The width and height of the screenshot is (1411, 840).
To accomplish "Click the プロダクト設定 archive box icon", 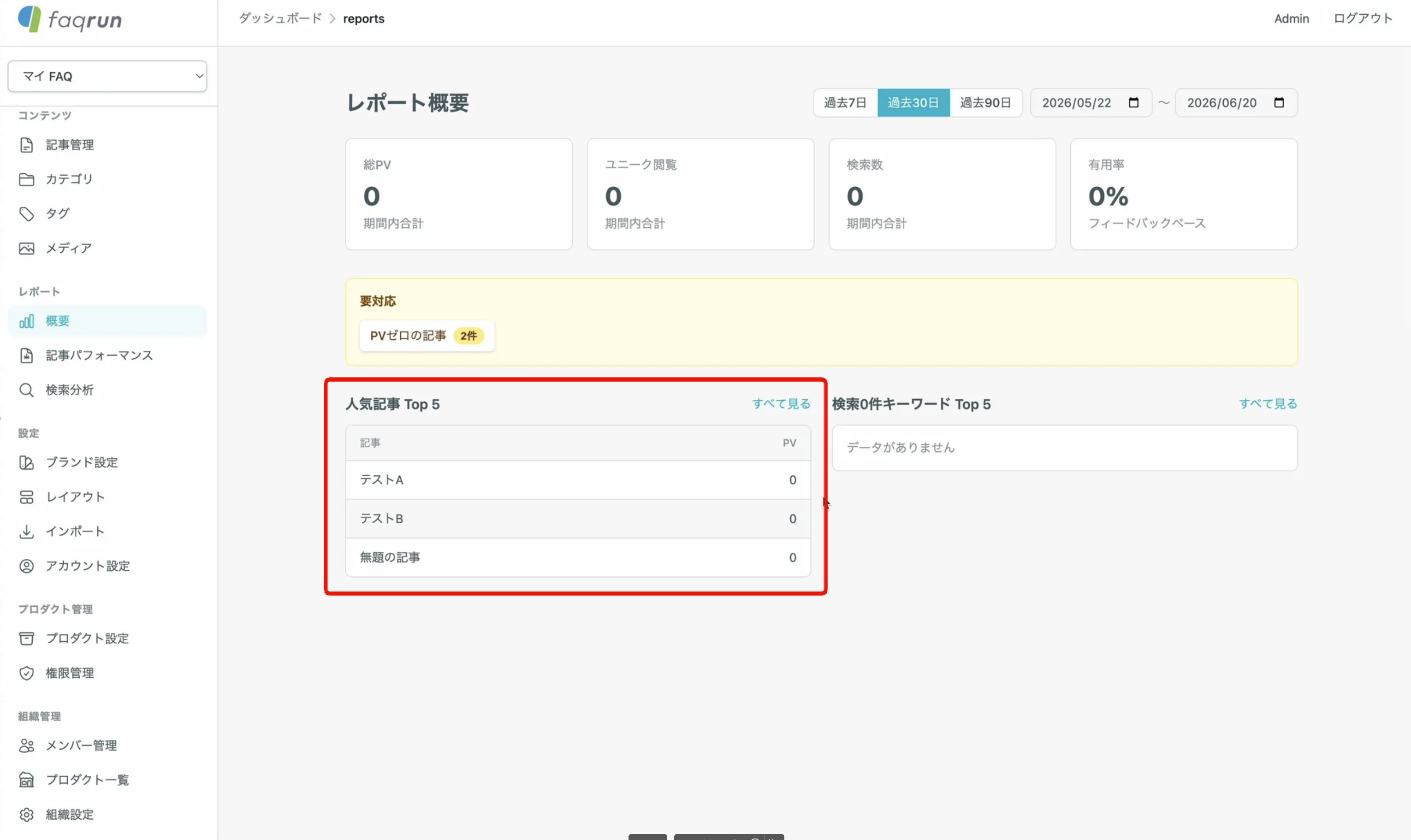I will (x=27, y=639).
